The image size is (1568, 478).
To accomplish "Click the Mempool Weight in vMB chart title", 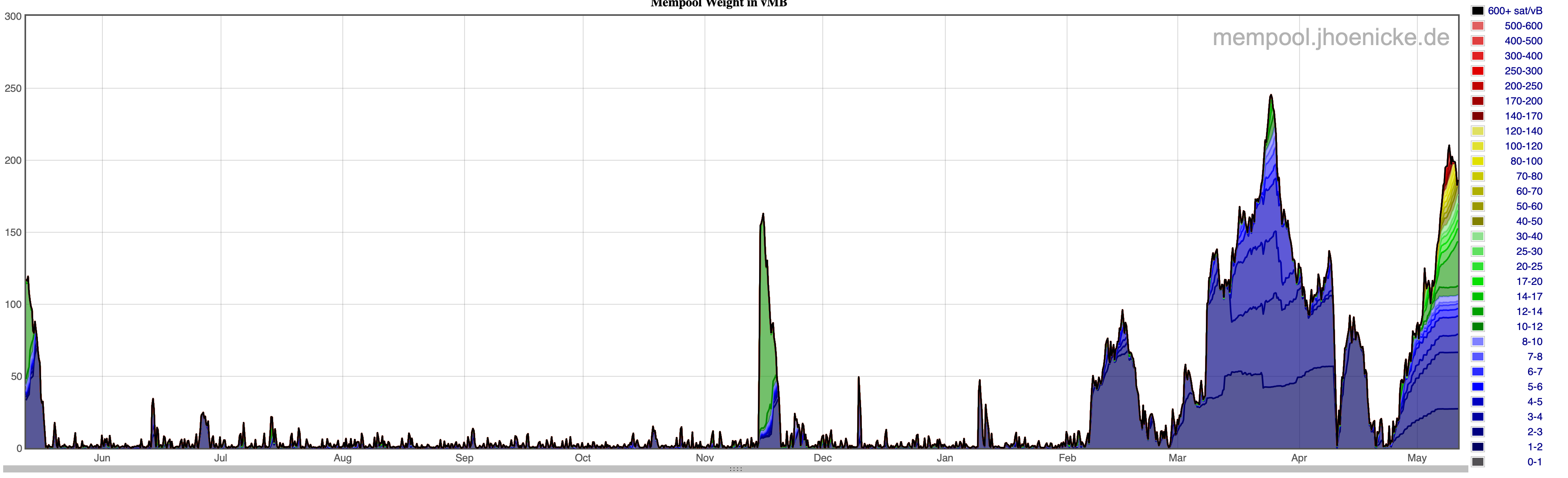I will tap(719, 4).
